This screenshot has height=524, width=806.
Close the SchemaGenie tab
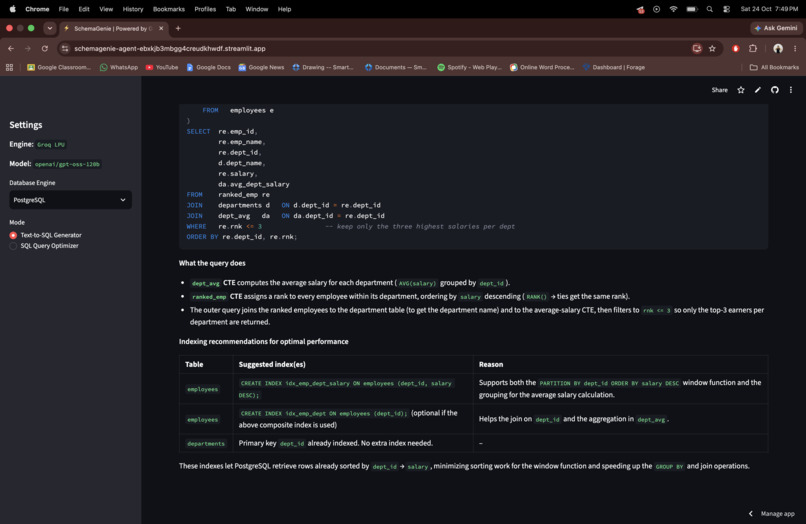(161, 28)
